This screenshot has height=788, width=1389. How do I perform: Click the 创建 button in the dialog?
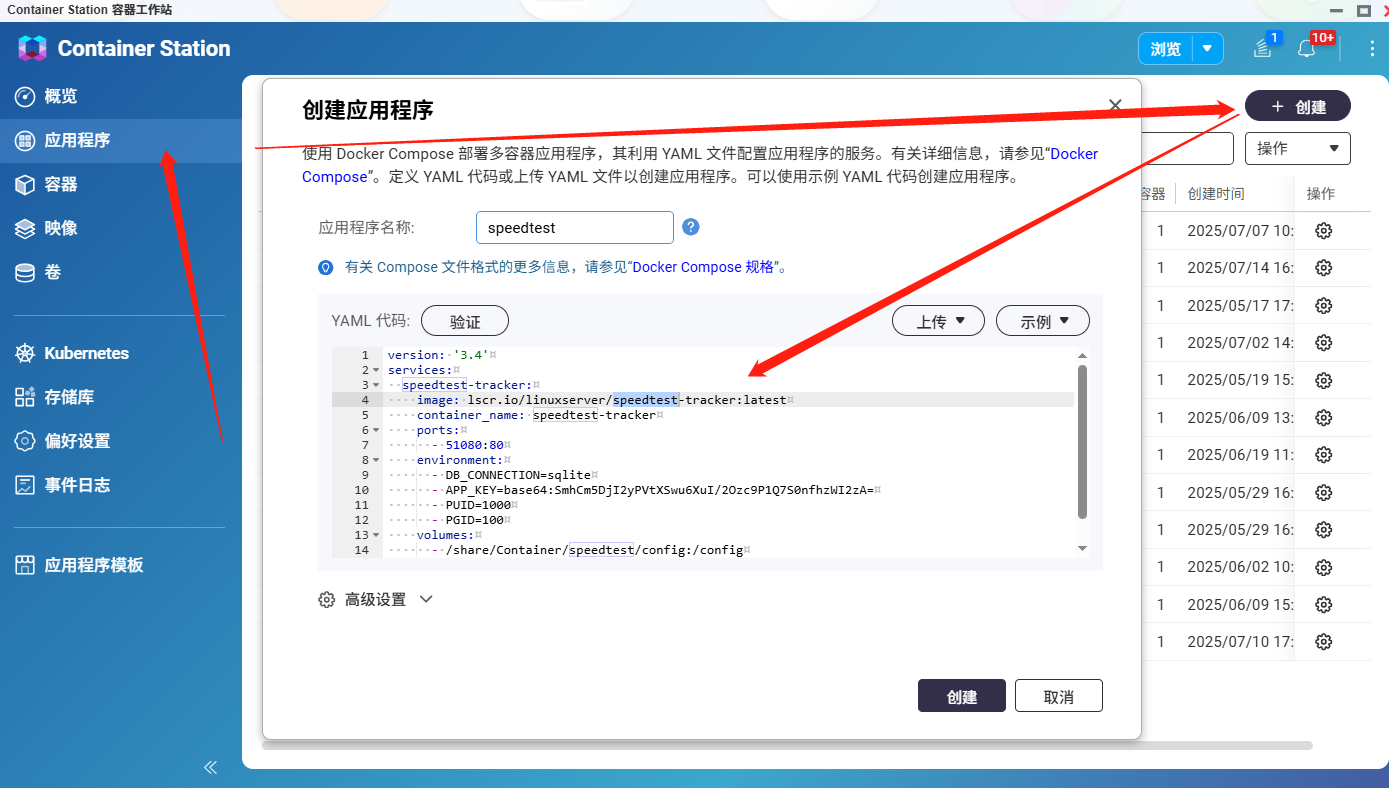point(962,696)
